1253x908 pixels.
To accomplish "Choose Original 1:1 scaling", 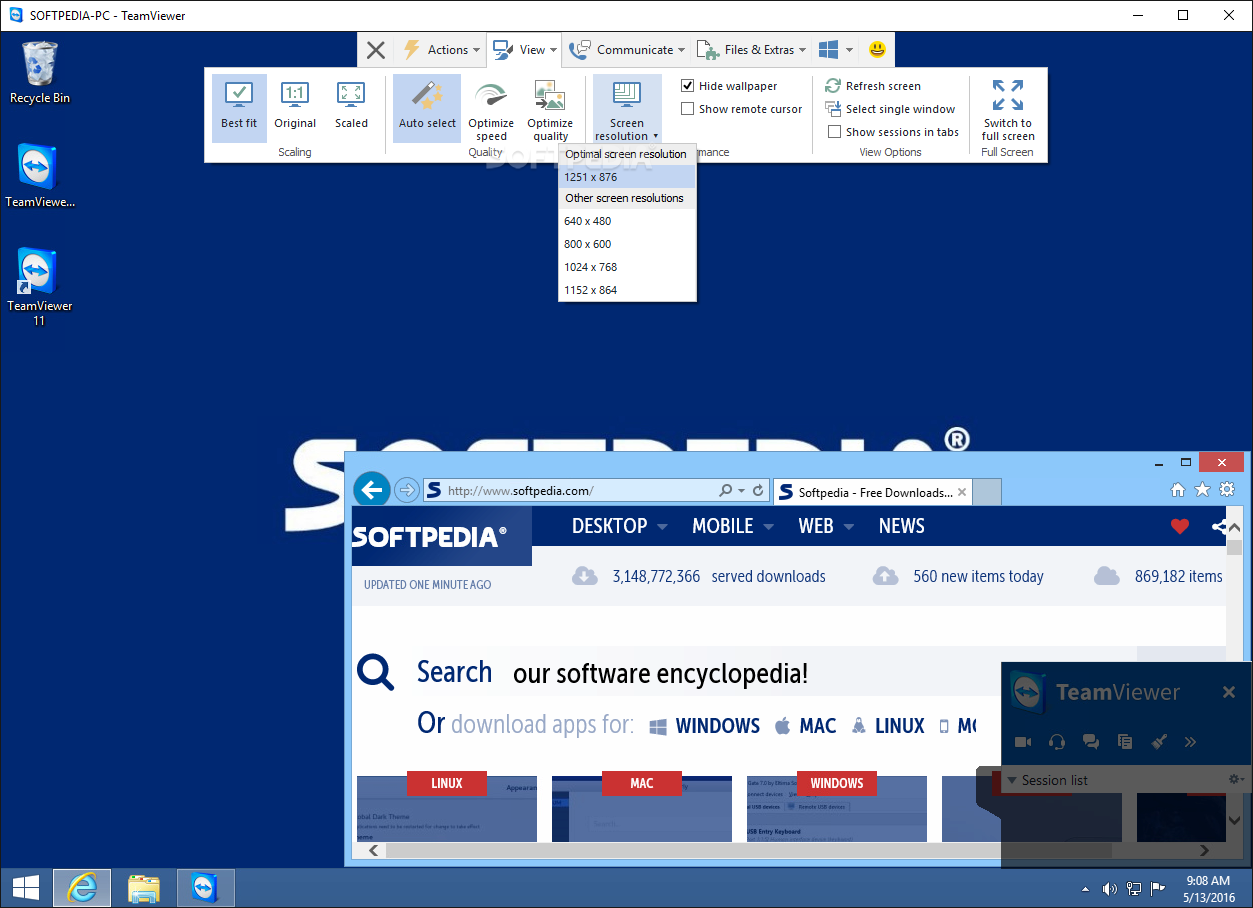I will pyautogui.click(x=295, y=107).
